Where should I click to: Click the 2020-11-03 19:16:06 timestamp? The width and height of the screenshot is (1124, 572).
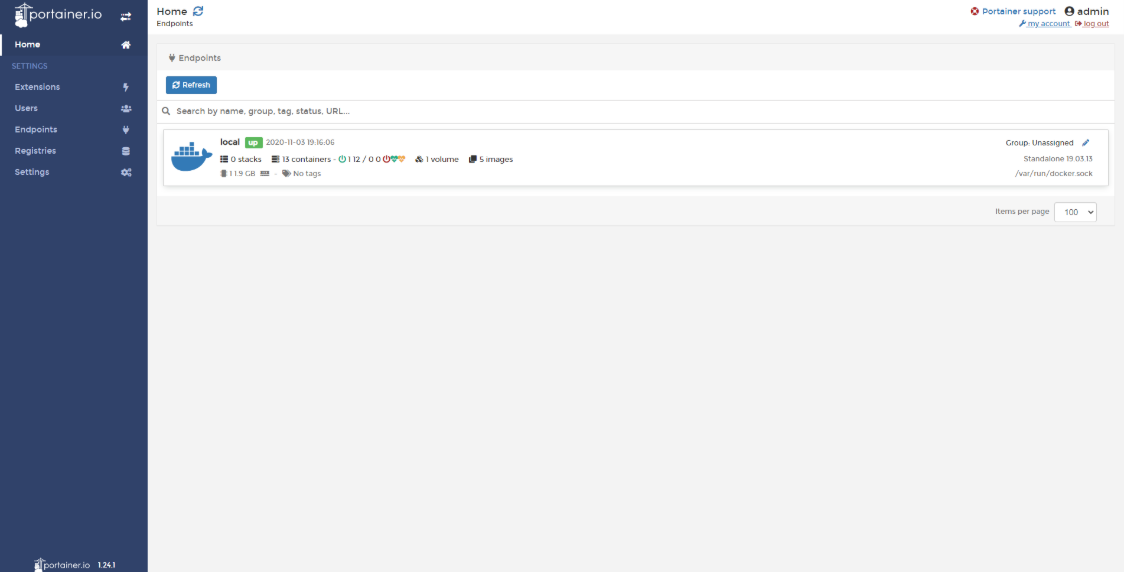300,142
